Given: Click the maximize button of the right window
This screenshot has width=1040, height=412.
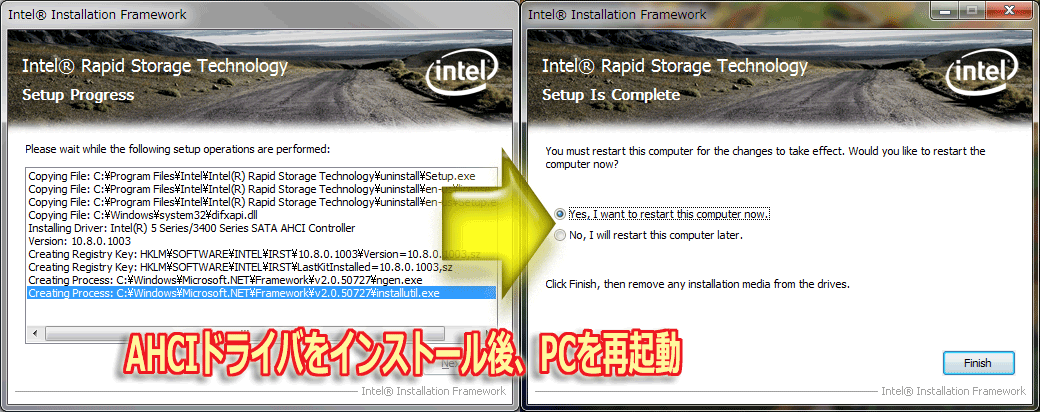Looking at the screenshot, I should pos(972,10).
